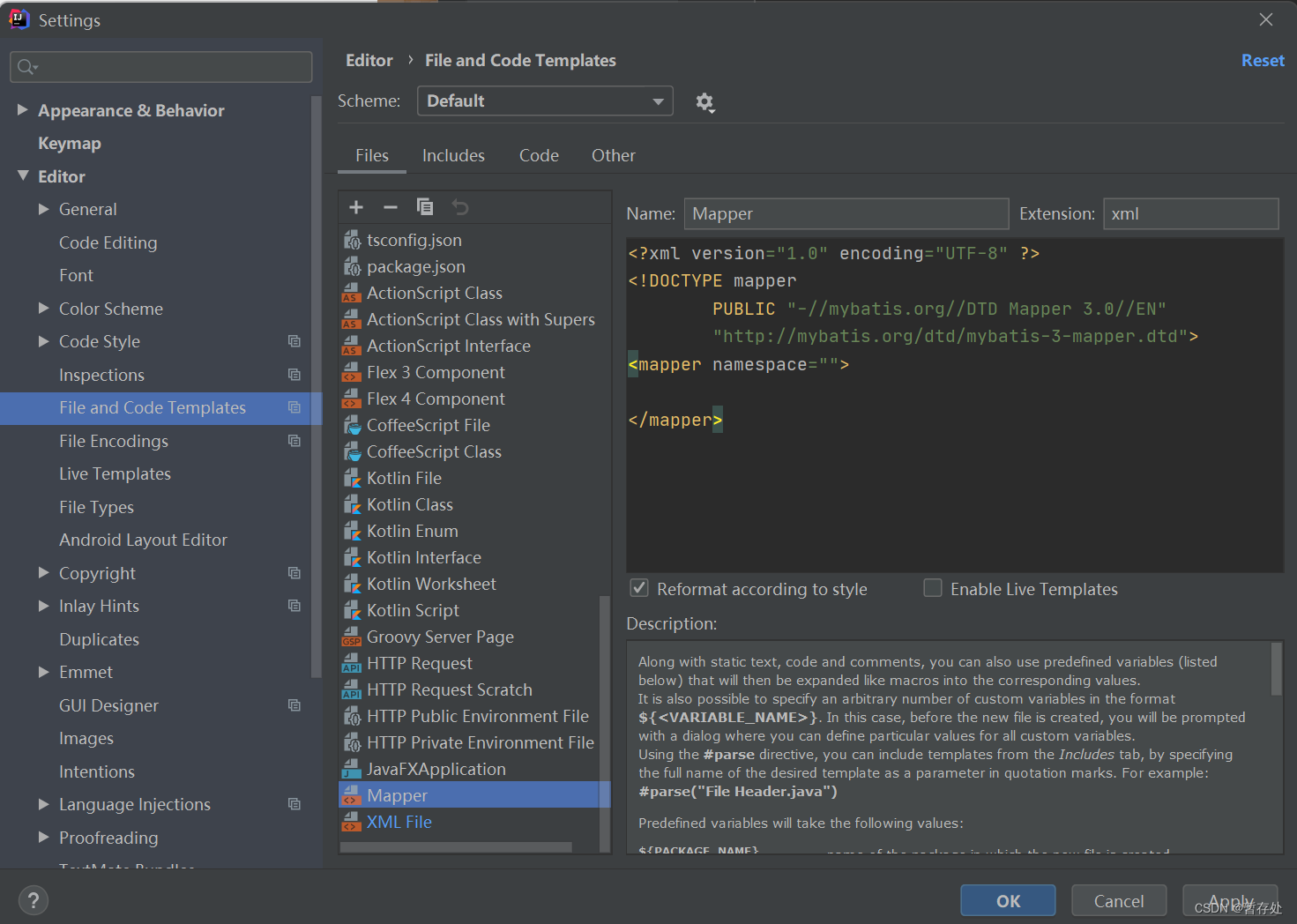The width and height of the screenshot is (1297, 924).
Task: Open the Scheme Default dropdown
Action: (545, 101)
